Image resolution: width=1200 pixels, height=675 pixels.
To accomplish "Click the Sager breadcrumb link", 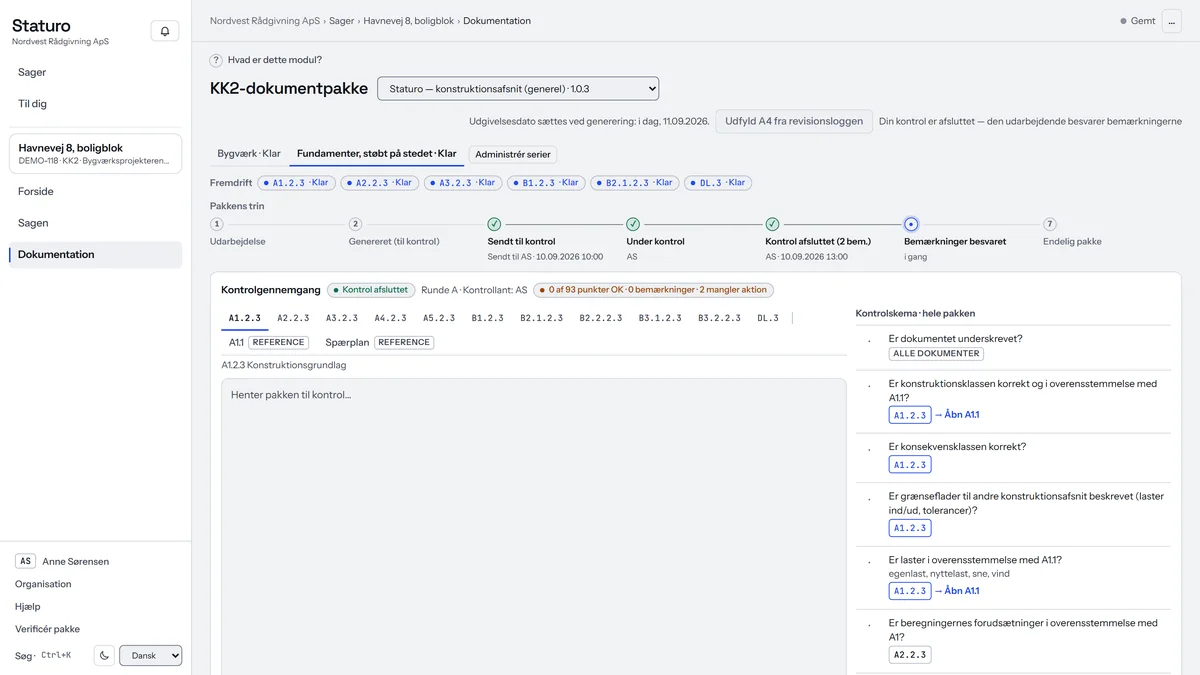I will point(341,21).
